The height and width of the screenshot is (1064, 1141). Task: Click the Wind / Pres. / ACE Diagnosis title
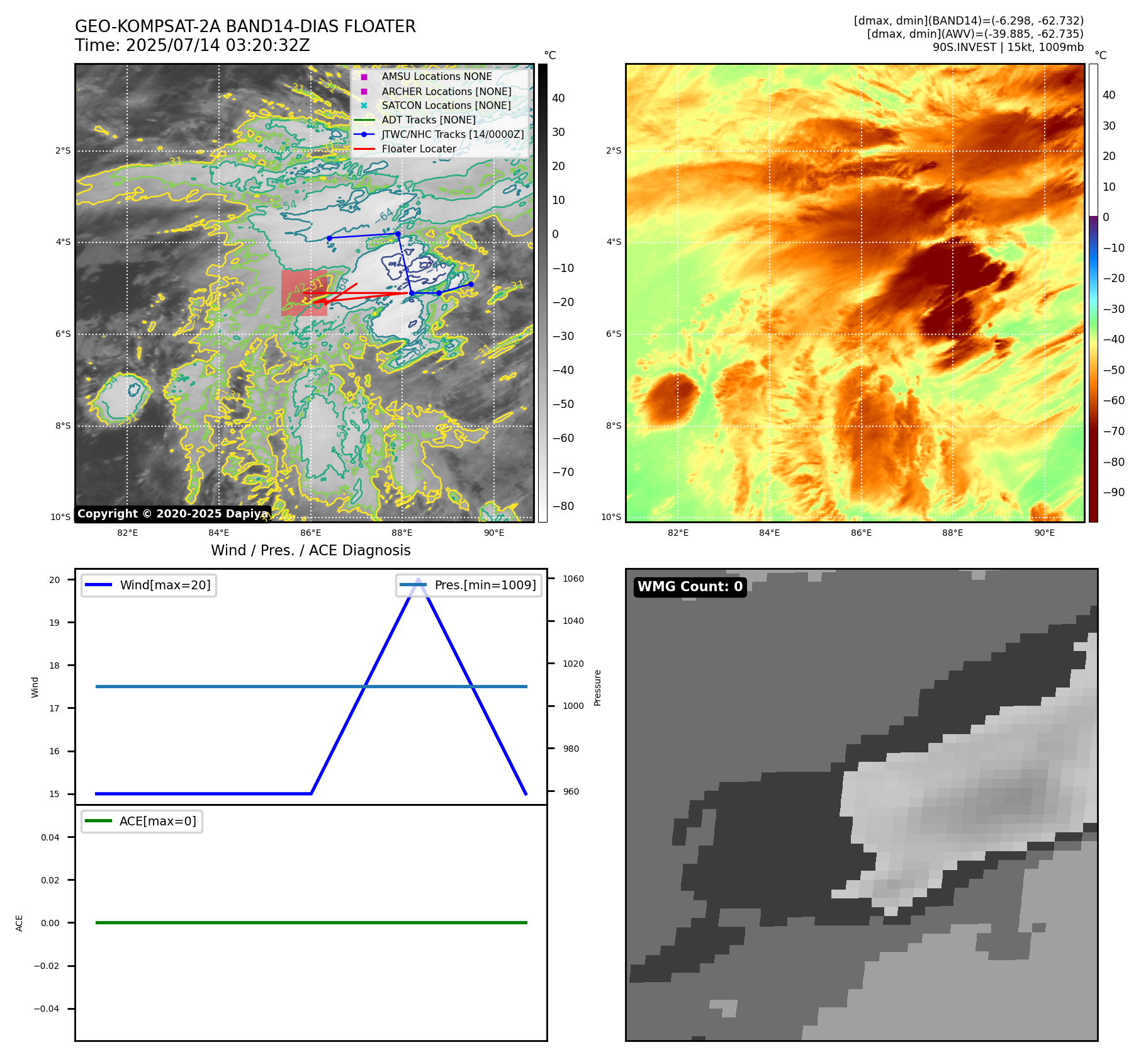(311, 550)
